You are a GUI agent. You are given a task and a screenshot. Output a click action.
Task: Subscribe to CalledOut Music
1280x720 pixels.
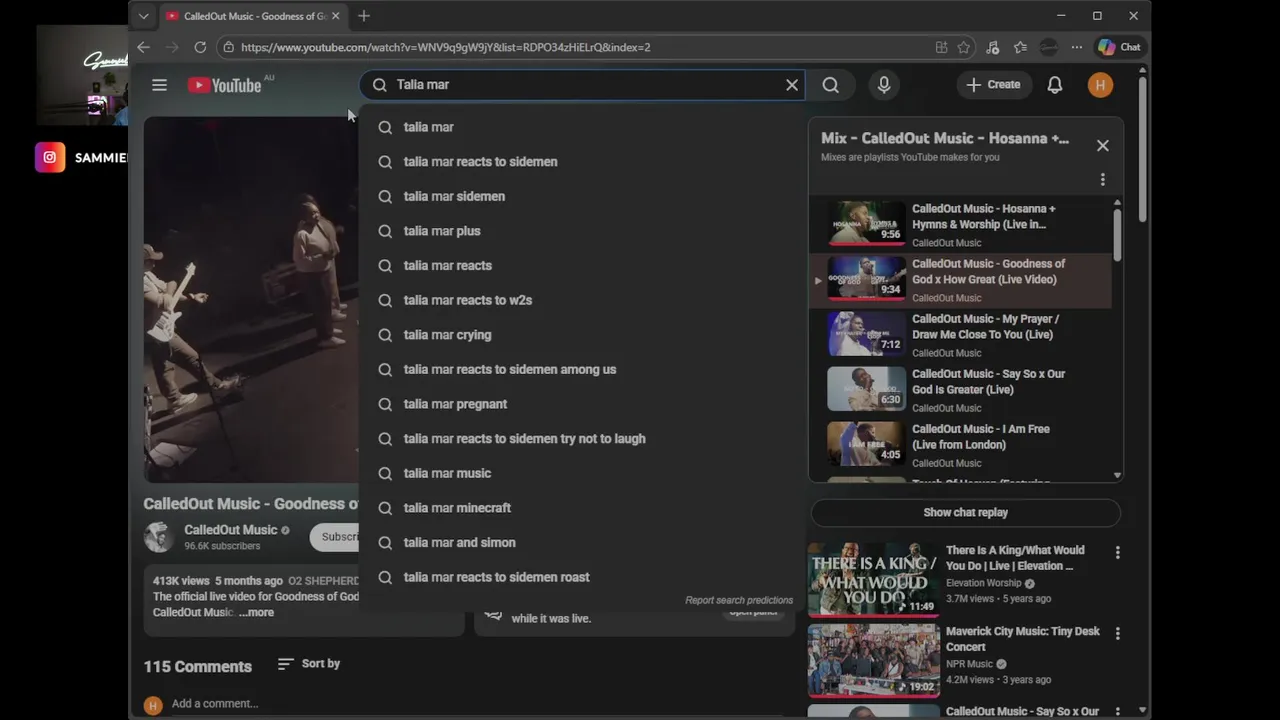(x=335, y=537)
